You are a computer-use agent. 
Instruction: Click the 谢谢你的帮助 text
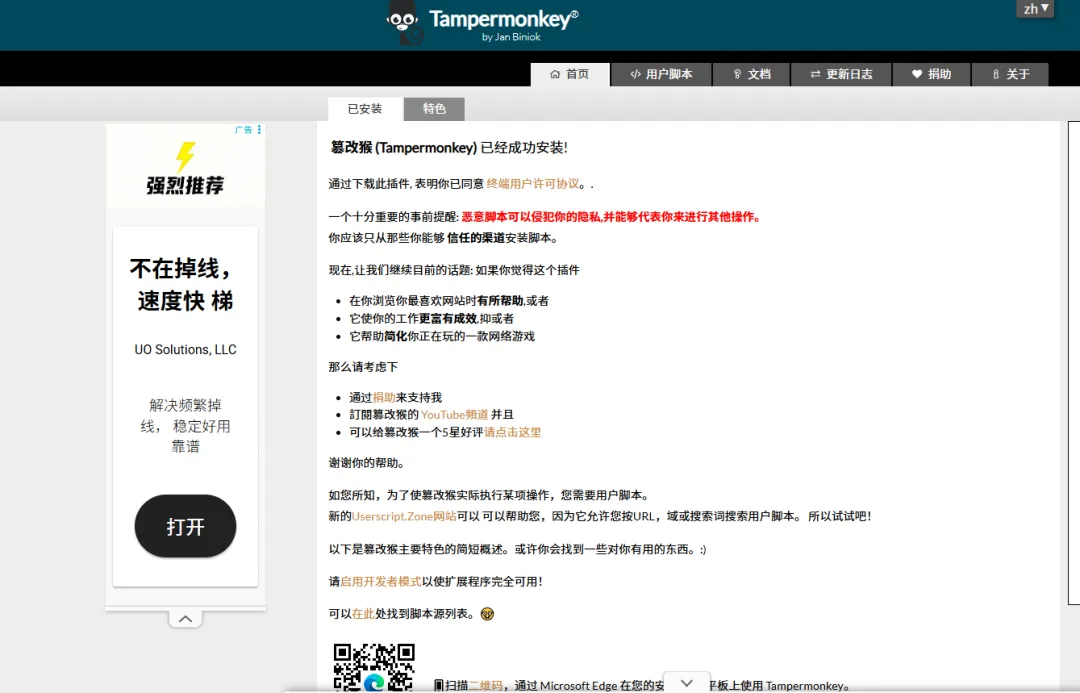click(x=366, y=463)
